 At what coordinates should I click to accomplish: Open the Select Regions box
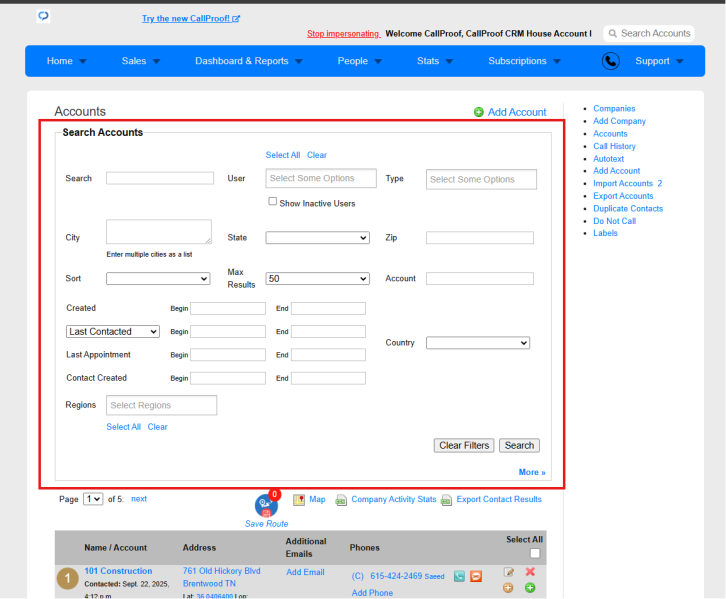[162, 406]
